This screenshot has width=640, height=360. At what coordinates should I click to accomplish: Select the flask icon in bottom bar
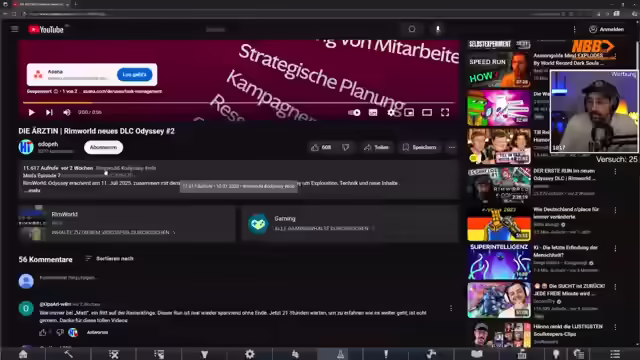click(x=340, y=354)
